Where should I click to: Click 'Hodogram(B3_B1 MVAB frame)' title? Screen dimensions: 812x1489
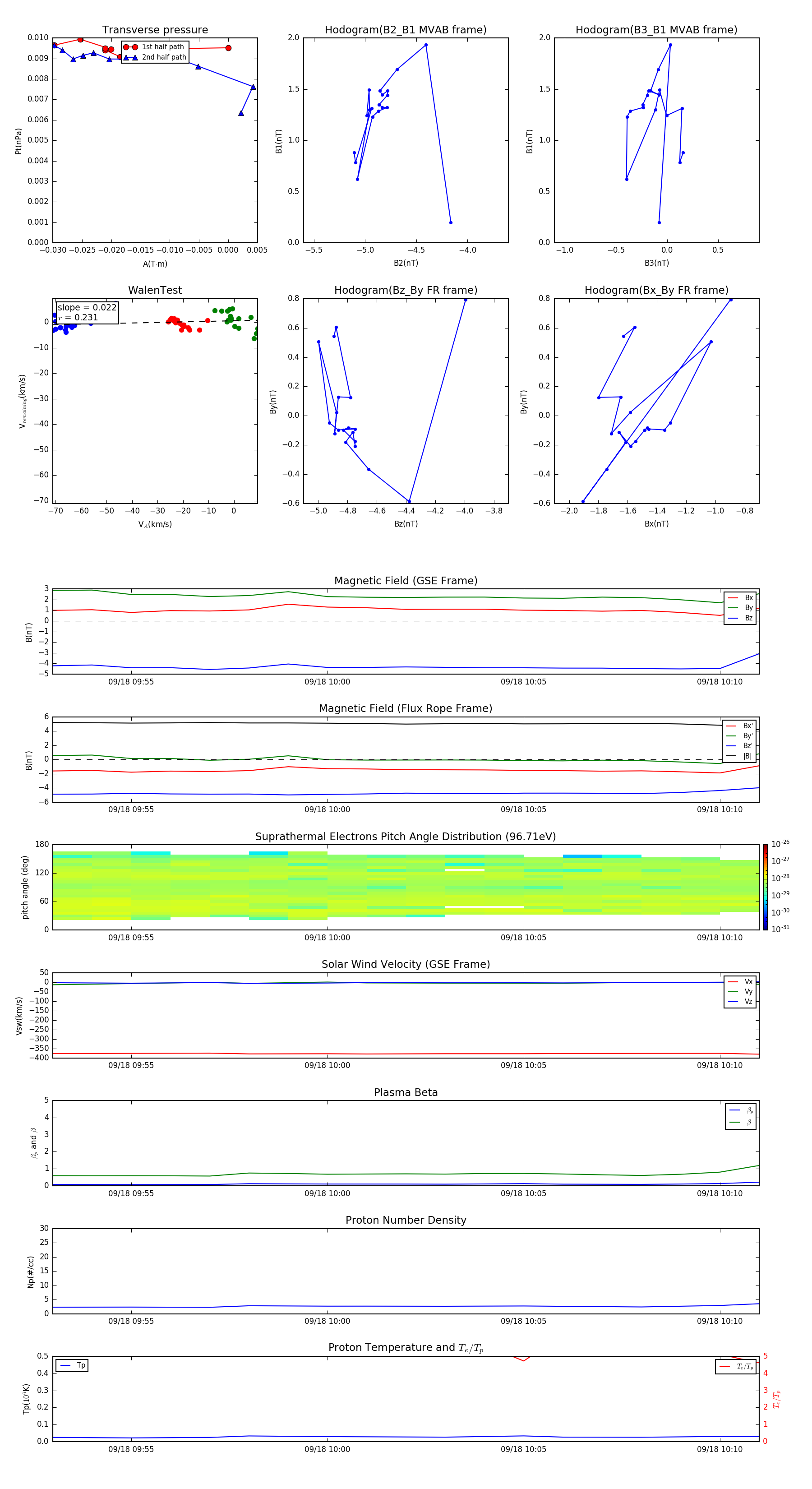click(656, 30)
